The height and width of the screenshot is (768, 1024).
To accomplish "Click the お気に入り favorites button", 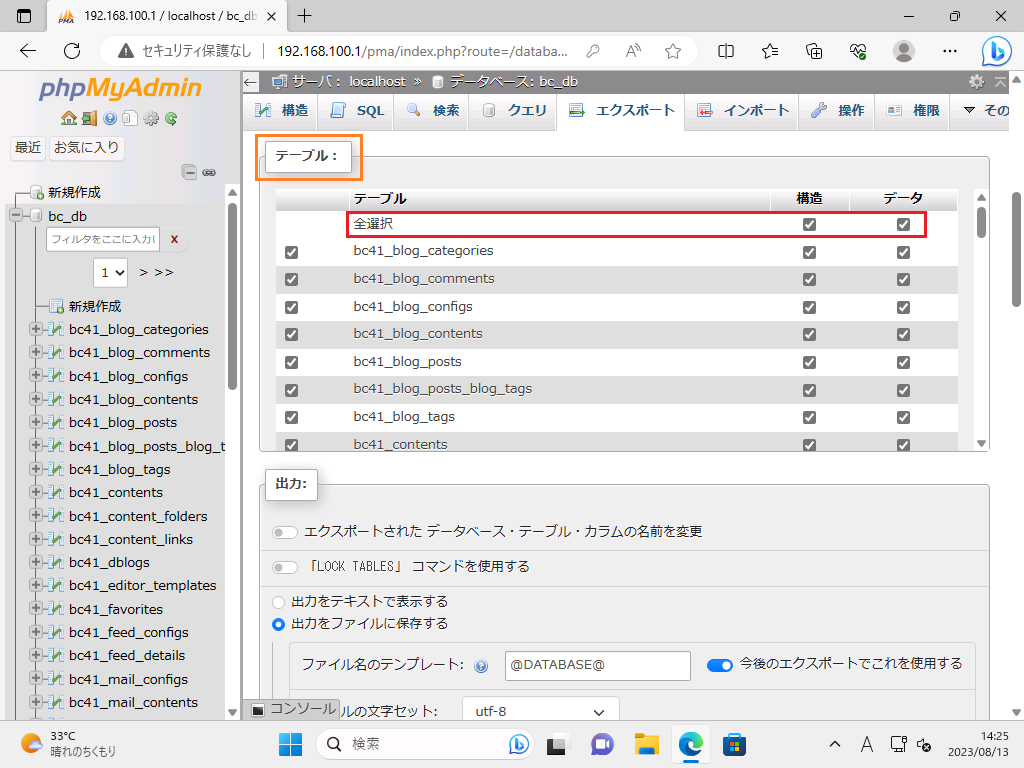I will pos(86,148).
